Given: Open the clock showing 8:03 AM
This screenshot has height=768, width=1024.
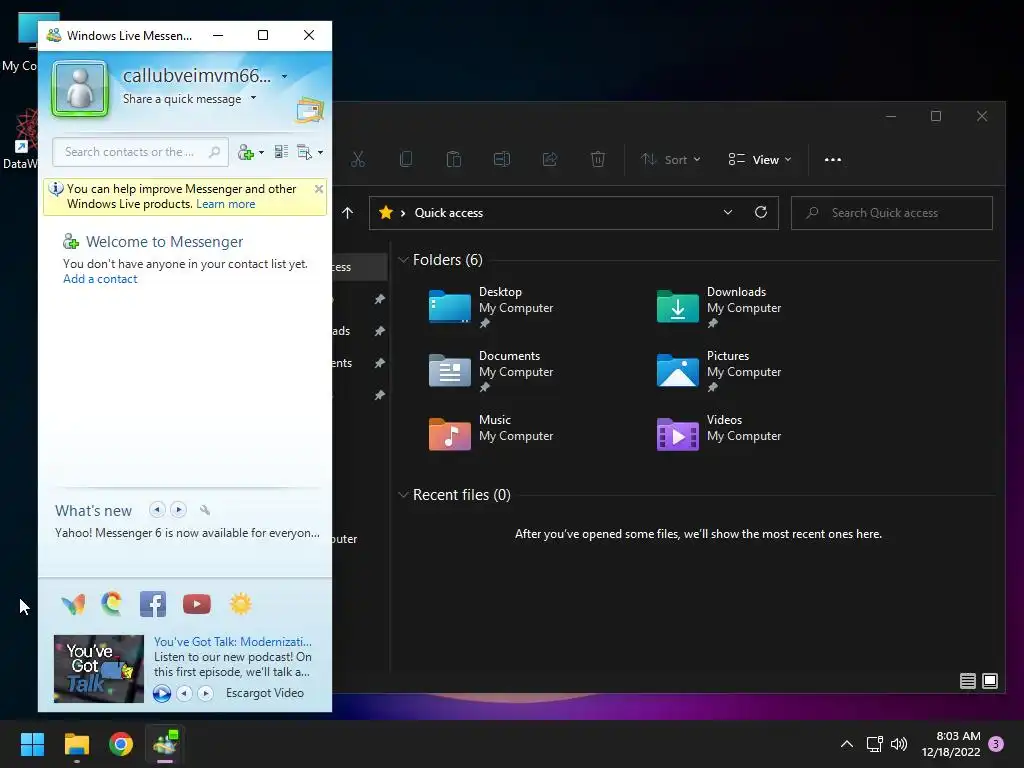Looking at the screenshot, I should pos(951,744).
